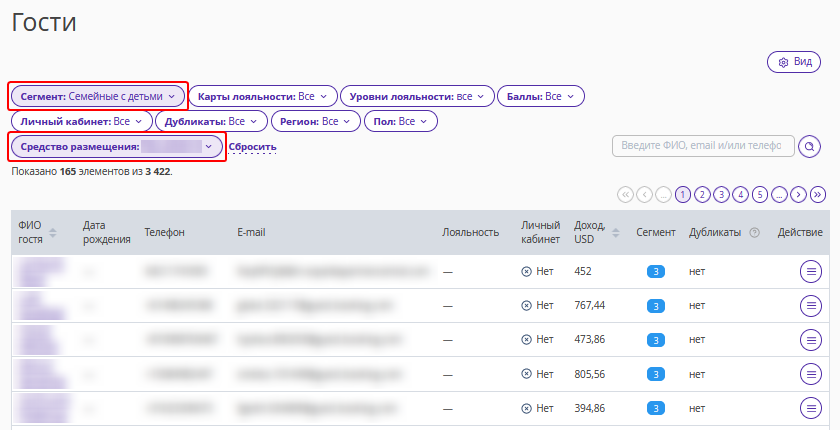Image resolution: width=840 pixels, height=430 pixels.
Task: Open the Личный кабинет filter dropdown
Action: coord(82,121)
